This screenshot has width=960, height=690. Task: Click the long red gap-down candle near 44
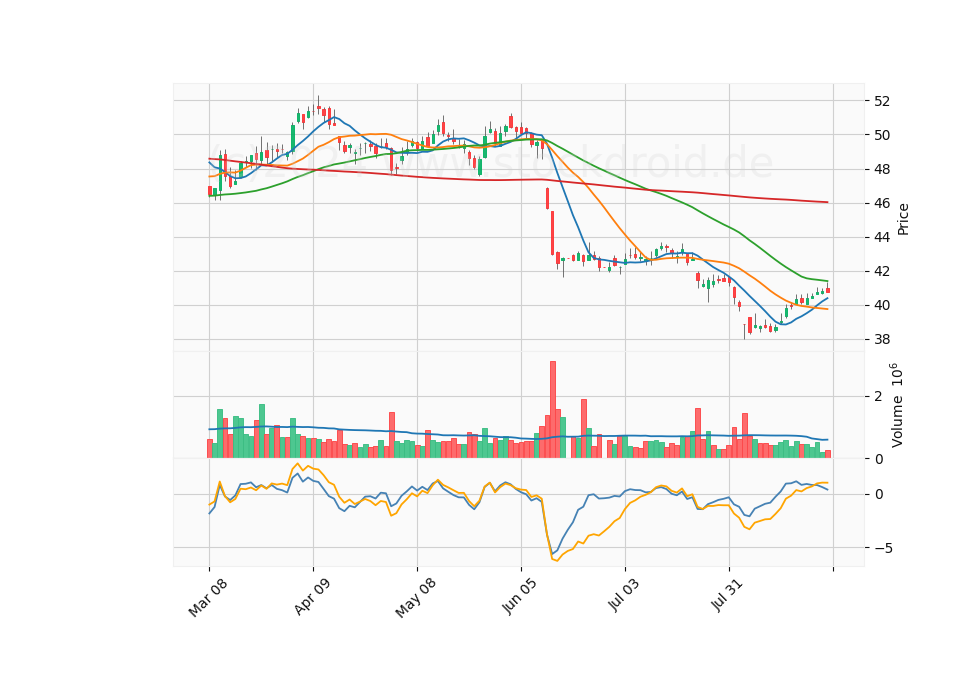(x=552, y=233)
